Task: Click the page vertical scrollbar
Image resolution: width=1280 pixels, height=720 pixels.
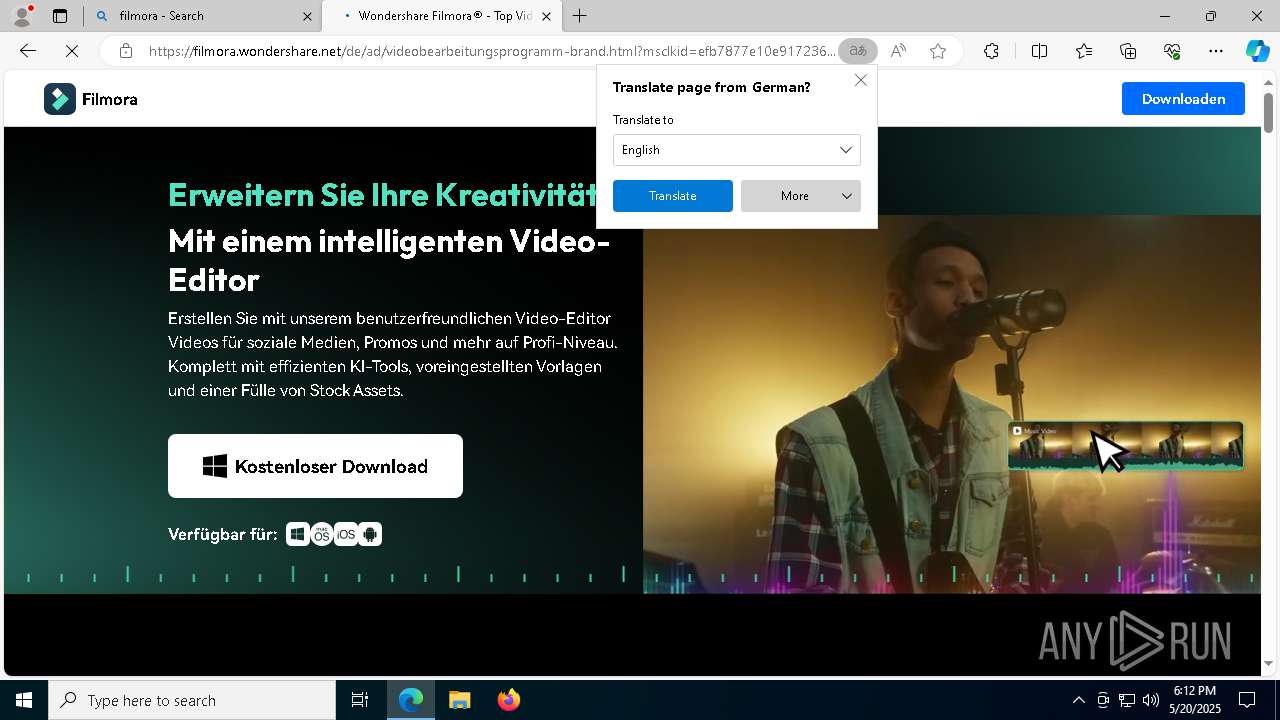Action: (1268, 111)
